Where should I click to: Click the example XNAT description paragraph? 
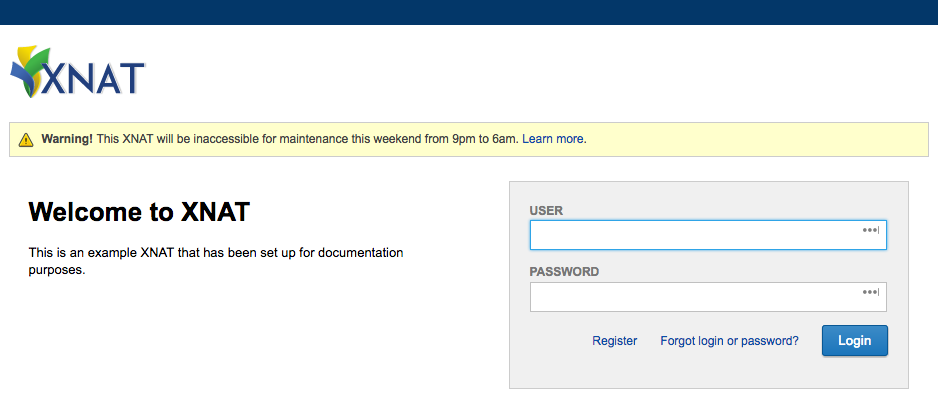[x=215, y=260]
